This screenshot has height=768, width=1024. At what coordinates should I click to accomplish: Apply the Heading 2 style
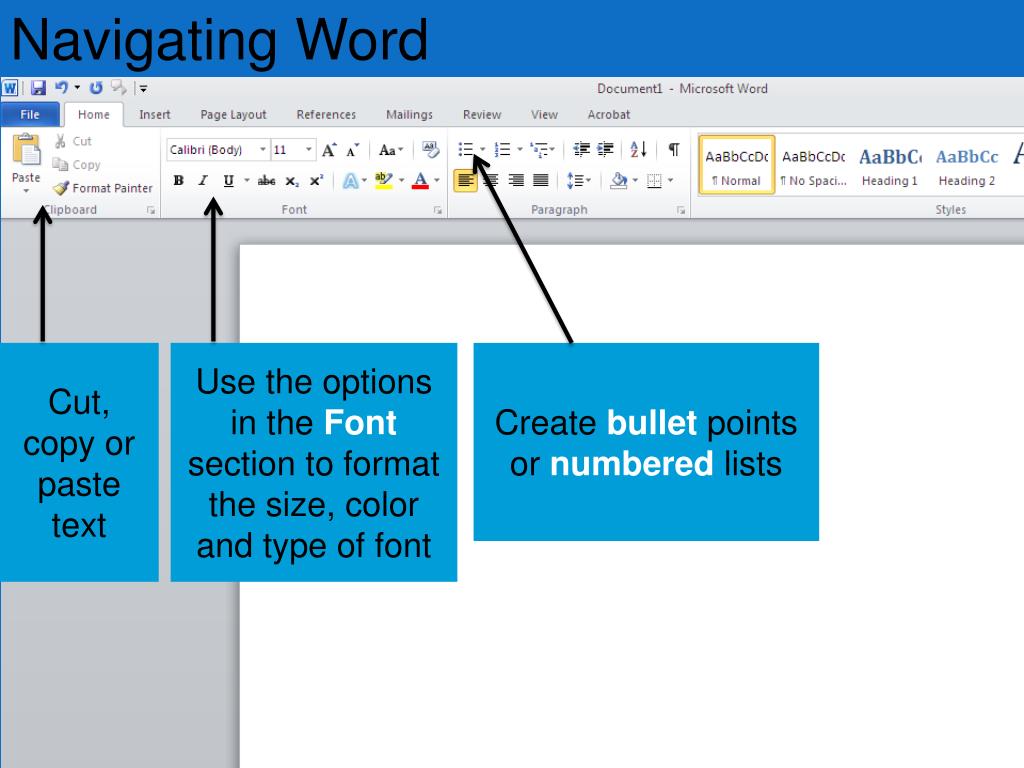(x=967, y=166)
